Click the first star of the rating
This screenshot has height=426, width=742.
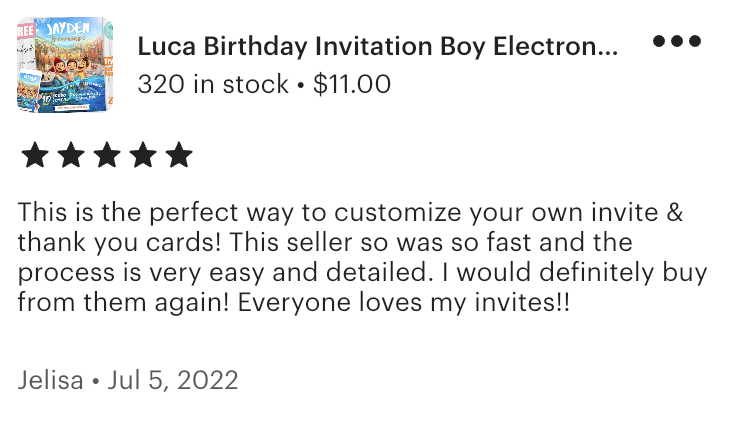click(x=35, y=155)
